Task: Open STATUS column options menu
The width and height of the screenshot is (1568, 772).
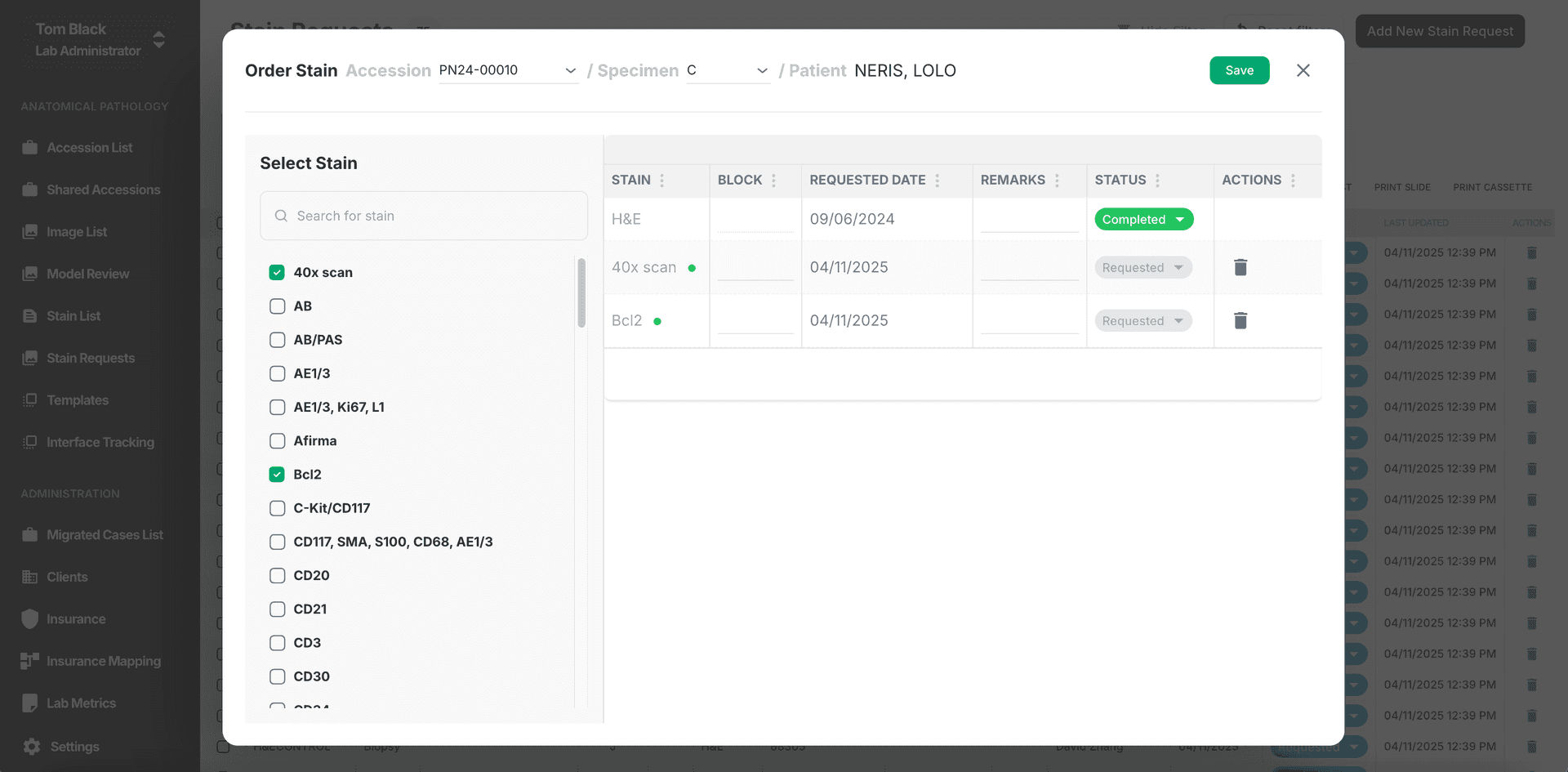Action: point(1157,181)
